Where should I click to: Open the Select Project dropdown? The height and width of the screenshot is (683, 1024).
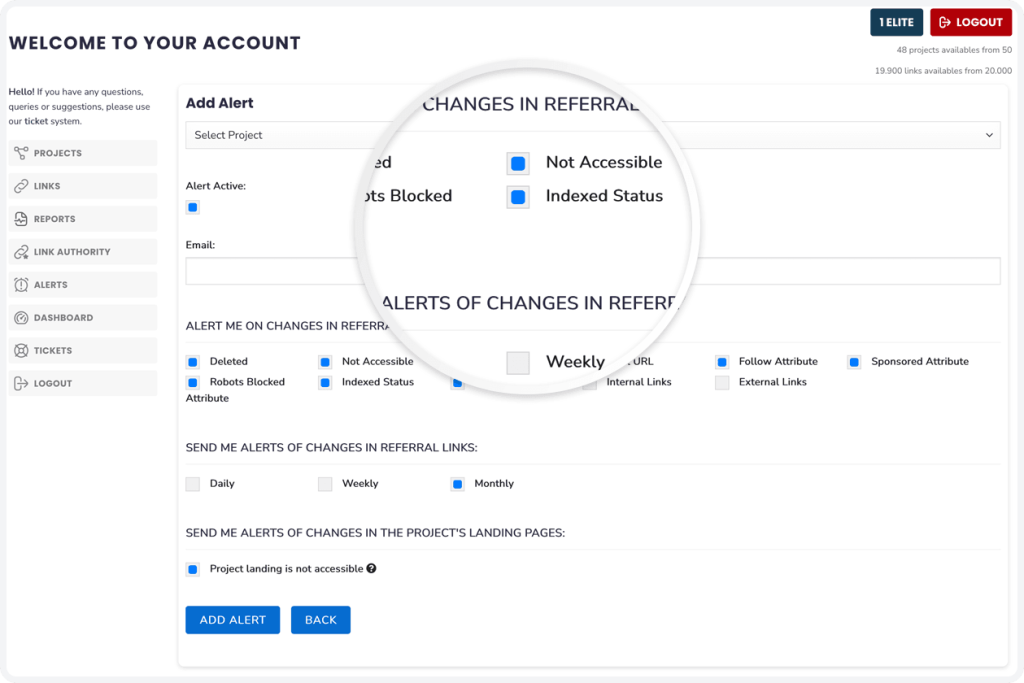coord(593,135)
